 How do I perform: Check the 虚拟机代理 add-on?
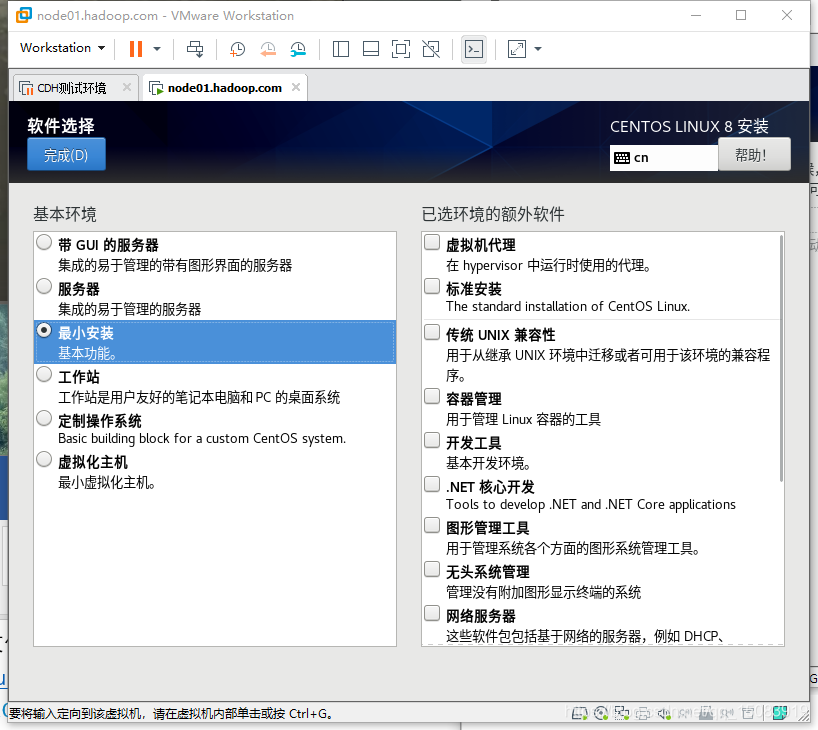(x=432, y=242)
